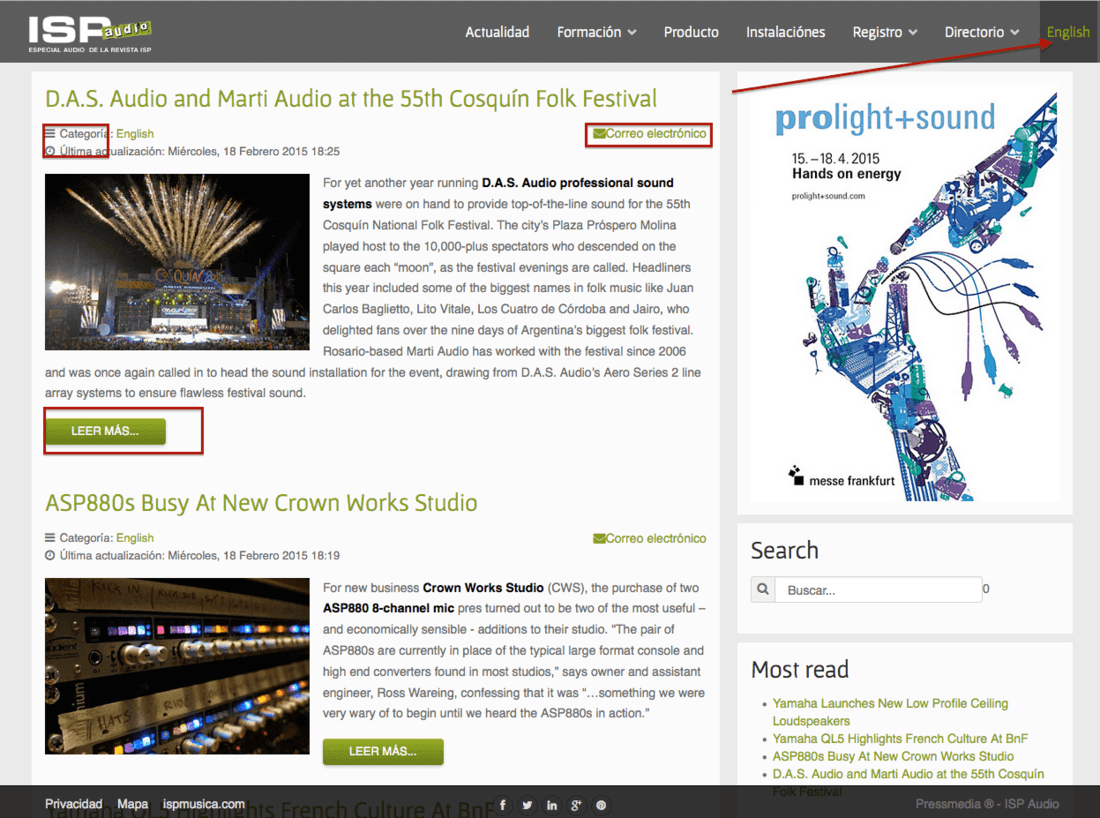The height and width of the screenshot is (818, 1100).
Task: Open Most read: ASP880s Busy At New Crown Works Studio
Action: pos(893,756)
